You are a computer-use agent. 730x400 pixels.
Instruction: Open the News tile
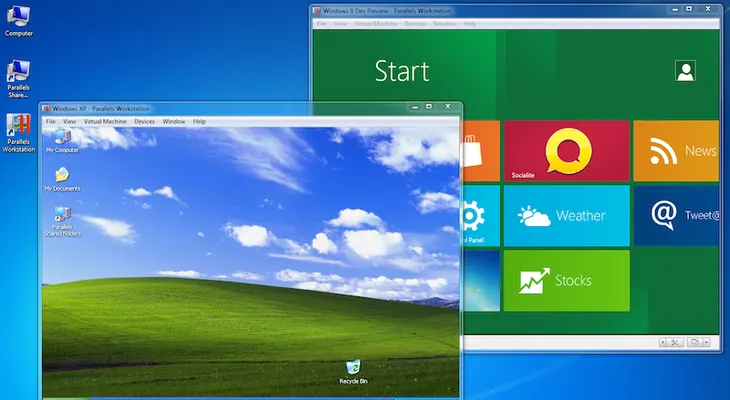coord(676,150)
